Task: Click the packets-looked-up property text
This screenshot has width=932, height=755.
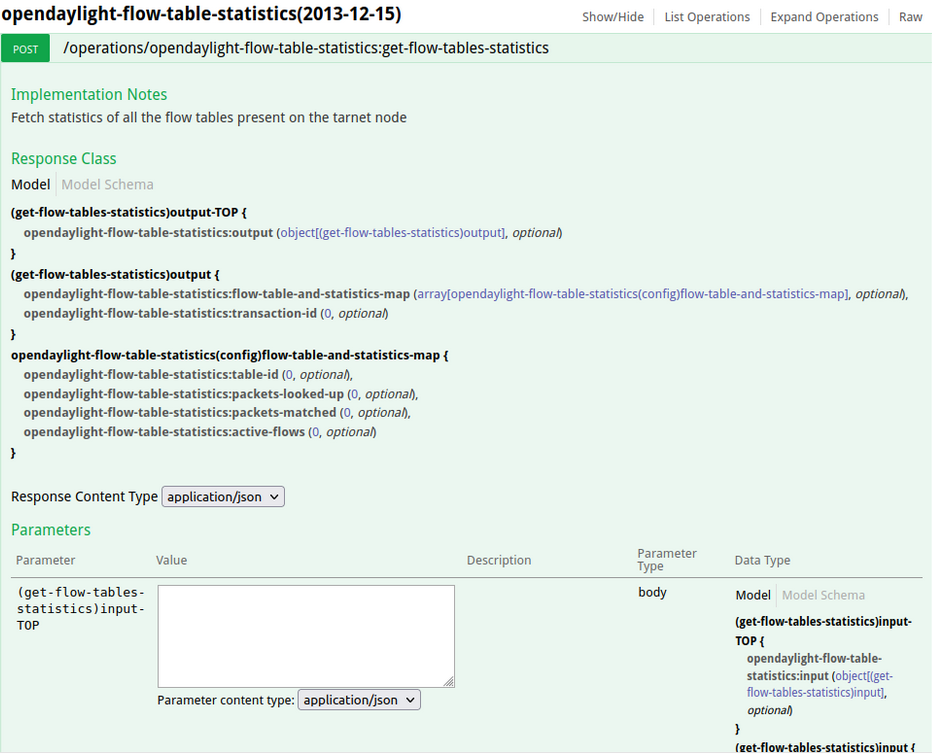Action: (184, 394)
